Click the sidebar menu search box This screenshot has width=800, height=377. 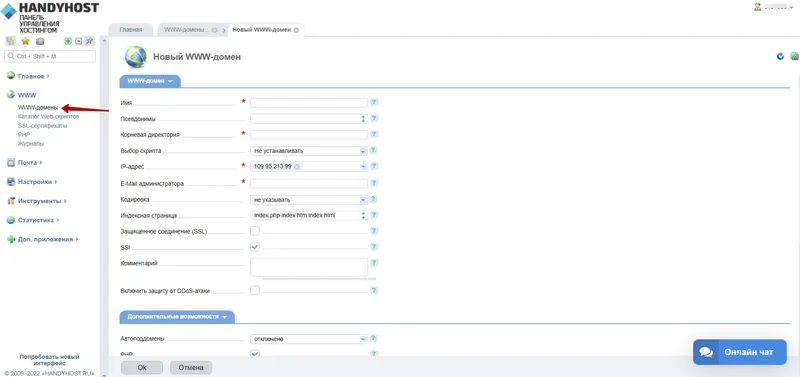(50, 56)
